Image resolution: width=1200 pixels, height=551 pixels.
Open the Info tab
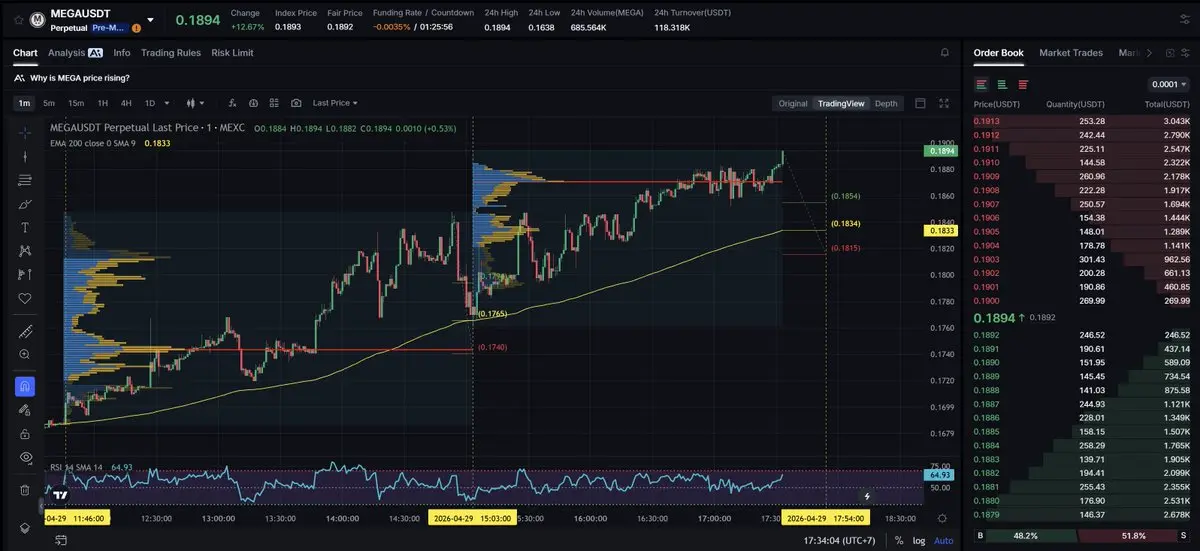pos(122,53)
